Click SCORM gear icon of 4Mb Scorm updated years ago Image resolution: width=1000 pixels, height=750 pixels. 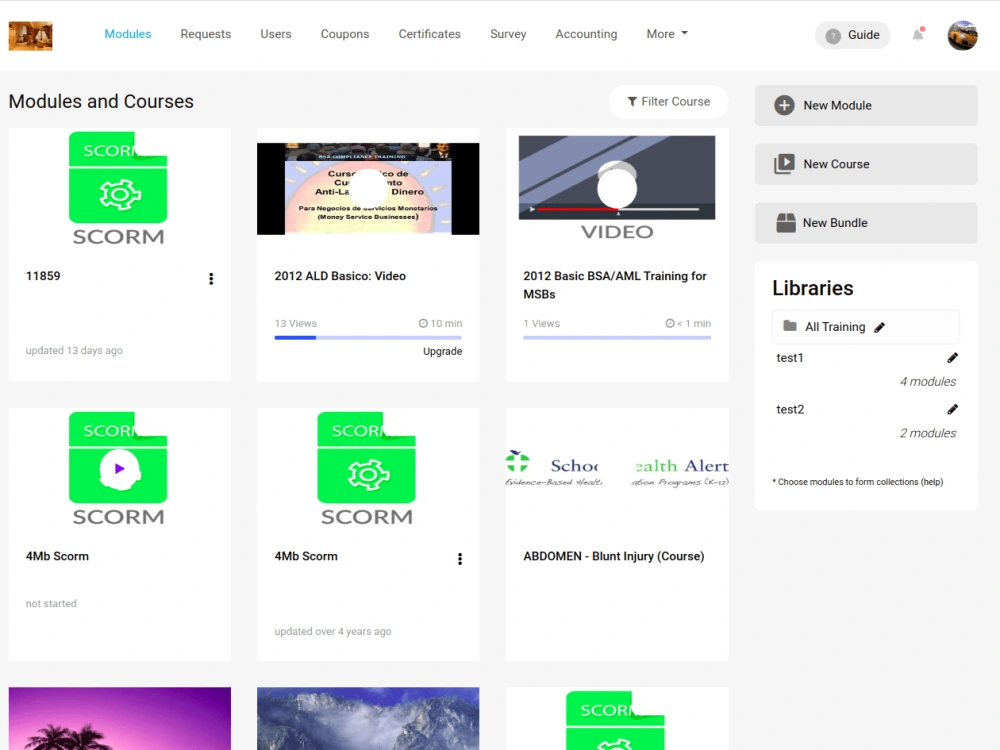pyautogui.click(x=368, y=474)
